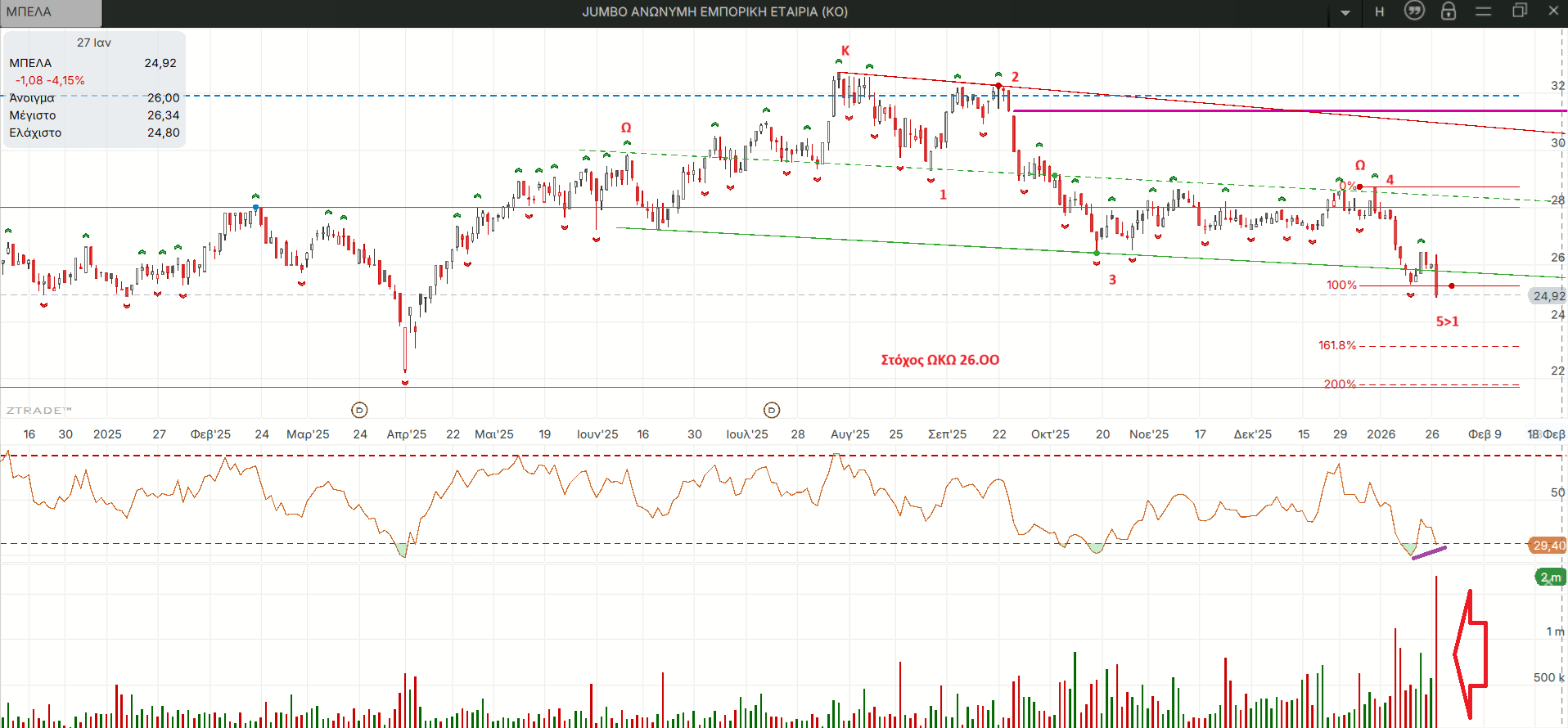Select the 'Στόχος ΩΚΩ 26.00' text annotation
Screen dimensions: 1568x728
pyautogui.click(x=939, y=360)
